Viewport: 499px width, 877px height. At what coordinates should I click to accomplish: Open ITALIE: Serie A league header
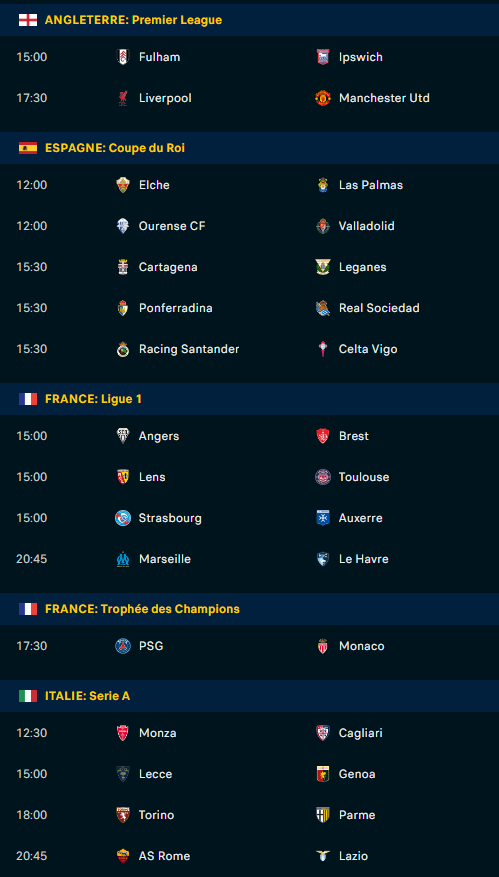click(x=250, y=696)
